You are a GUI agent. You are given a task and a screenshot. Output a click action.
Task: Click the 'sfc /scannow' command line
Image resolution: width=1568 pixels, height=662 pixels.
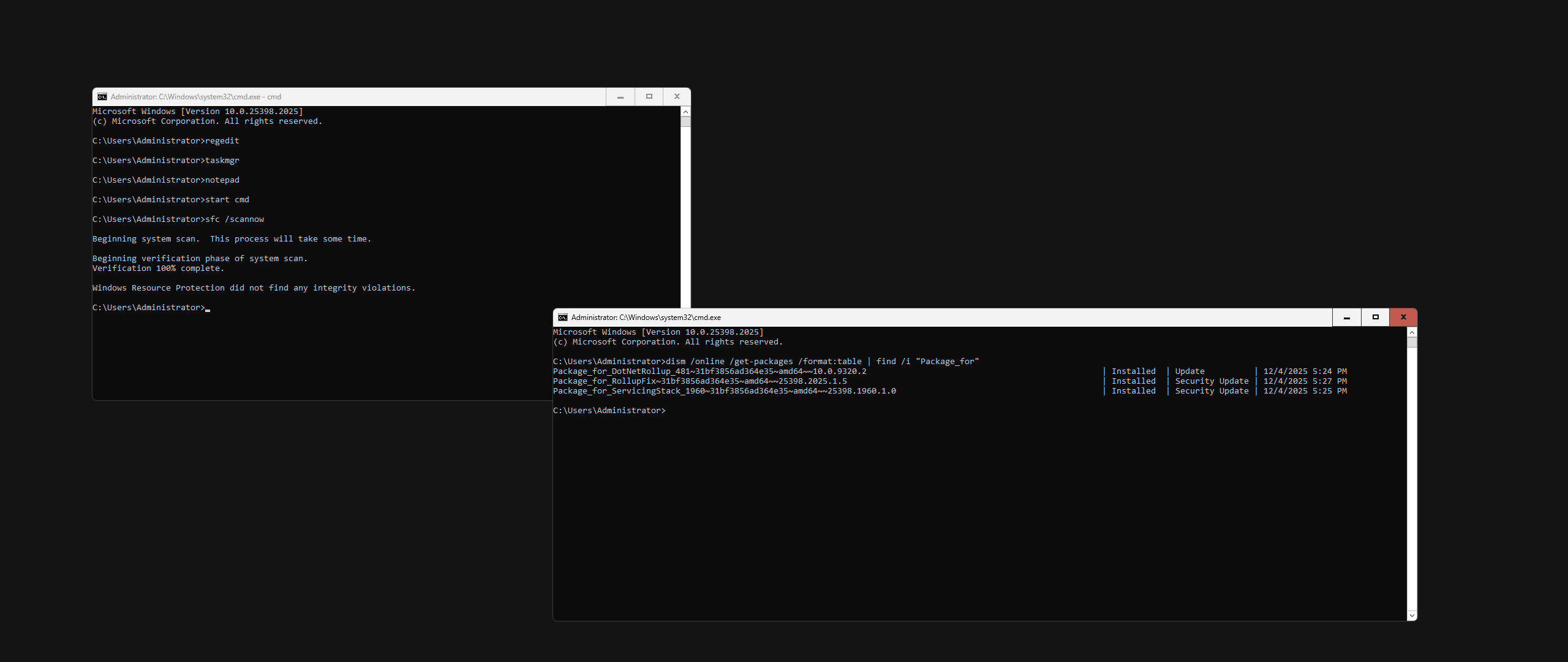[235, 219]
